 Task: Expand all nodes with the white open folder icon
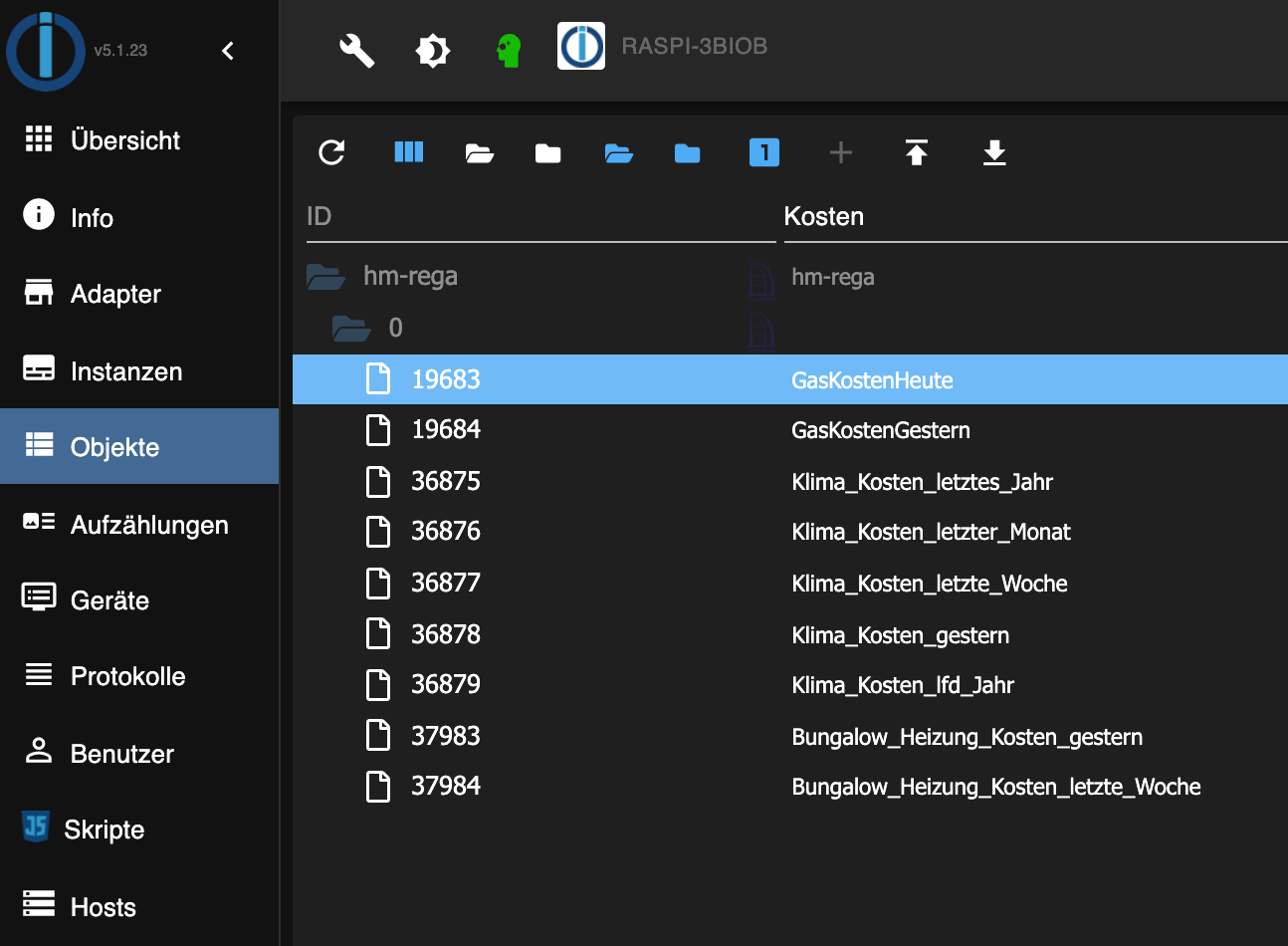480,152
